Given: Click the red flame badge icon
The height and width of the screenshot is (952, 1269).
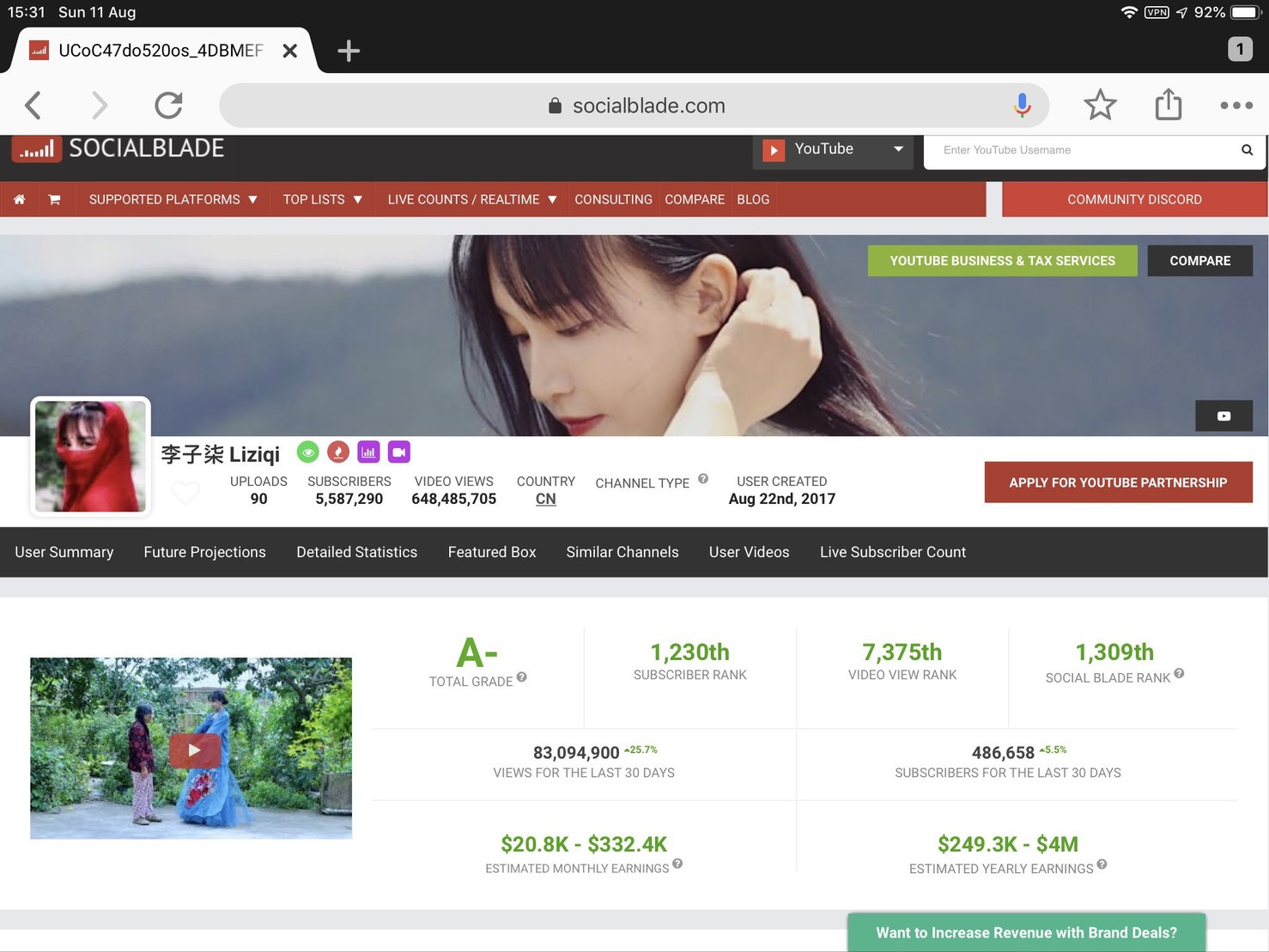Looking at the screenshot, I should coord(338,452).
